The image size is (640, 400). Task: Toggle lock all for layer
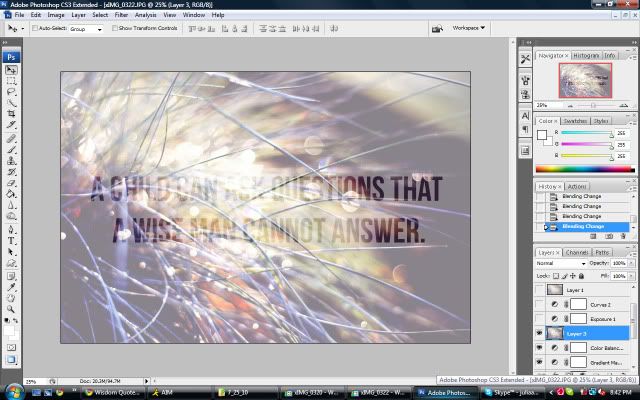(581, 276)
